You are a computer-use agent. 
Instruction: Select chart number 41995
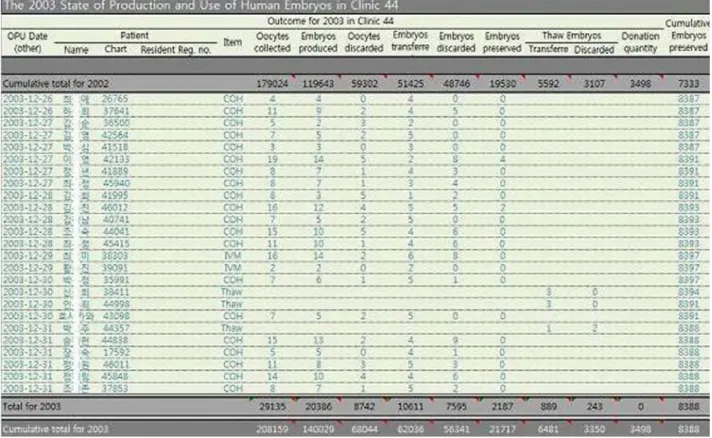[x=115, y=195]
